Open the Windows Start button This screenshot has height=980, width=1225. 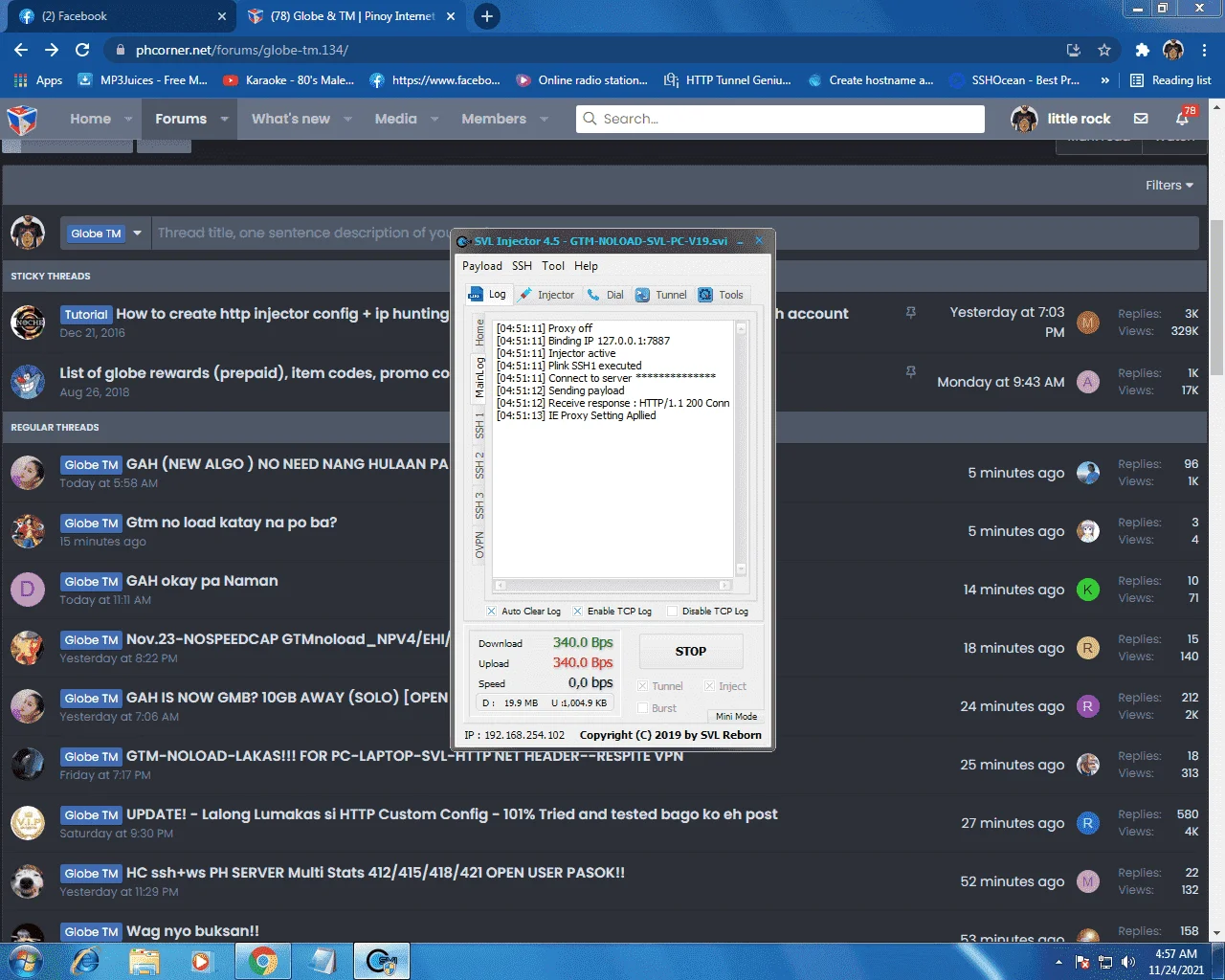(x=24, y=961)
